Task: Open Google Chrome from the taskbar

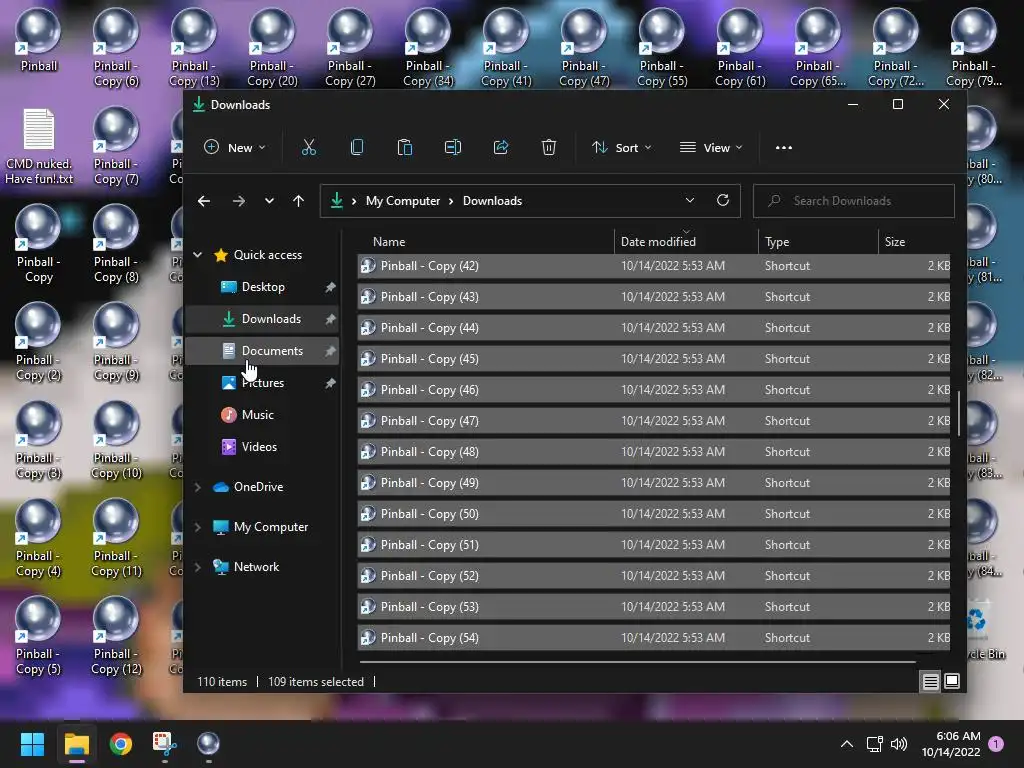Action: tap(121, 744)
